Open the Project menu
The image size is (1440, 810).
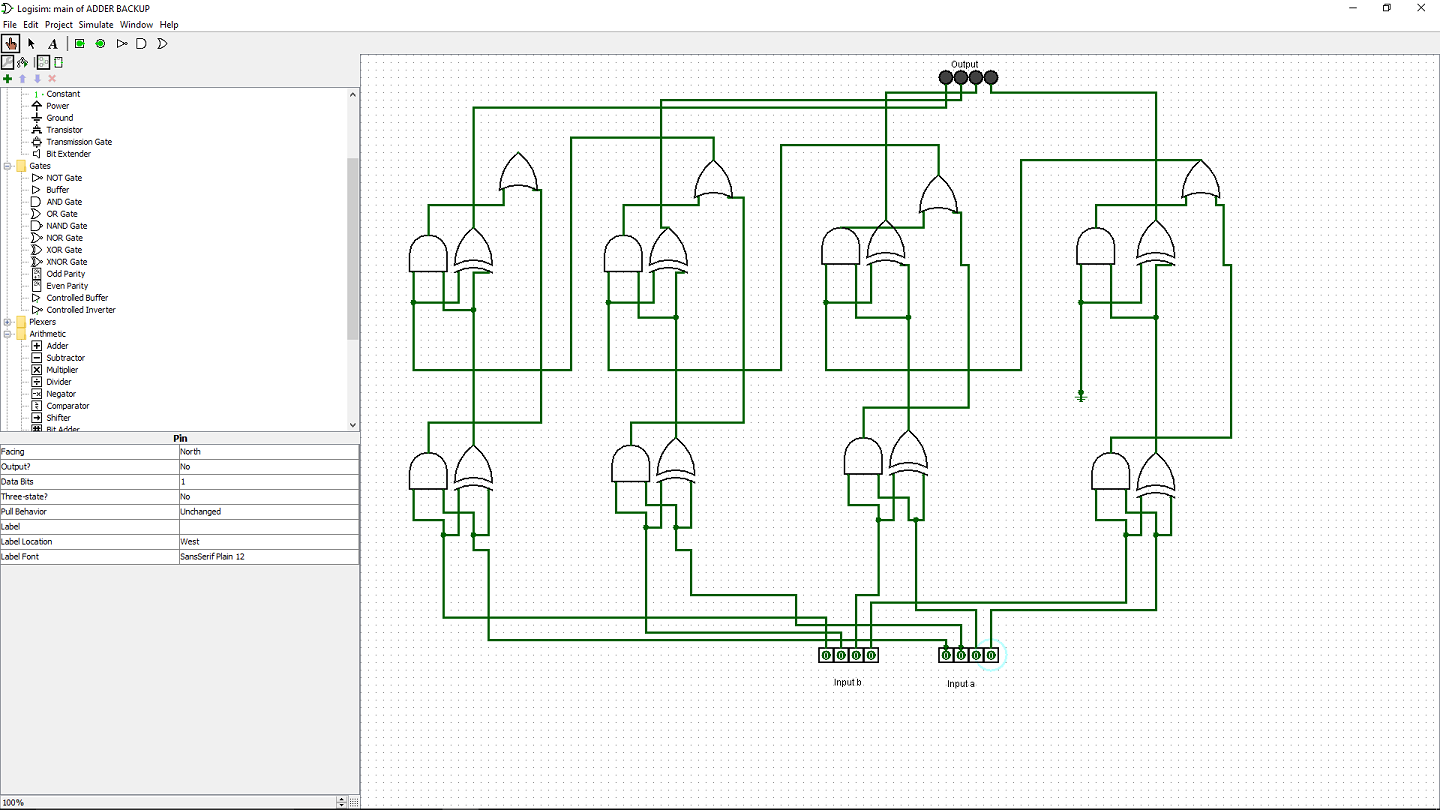pyautogui.click(x=59, y=24)
